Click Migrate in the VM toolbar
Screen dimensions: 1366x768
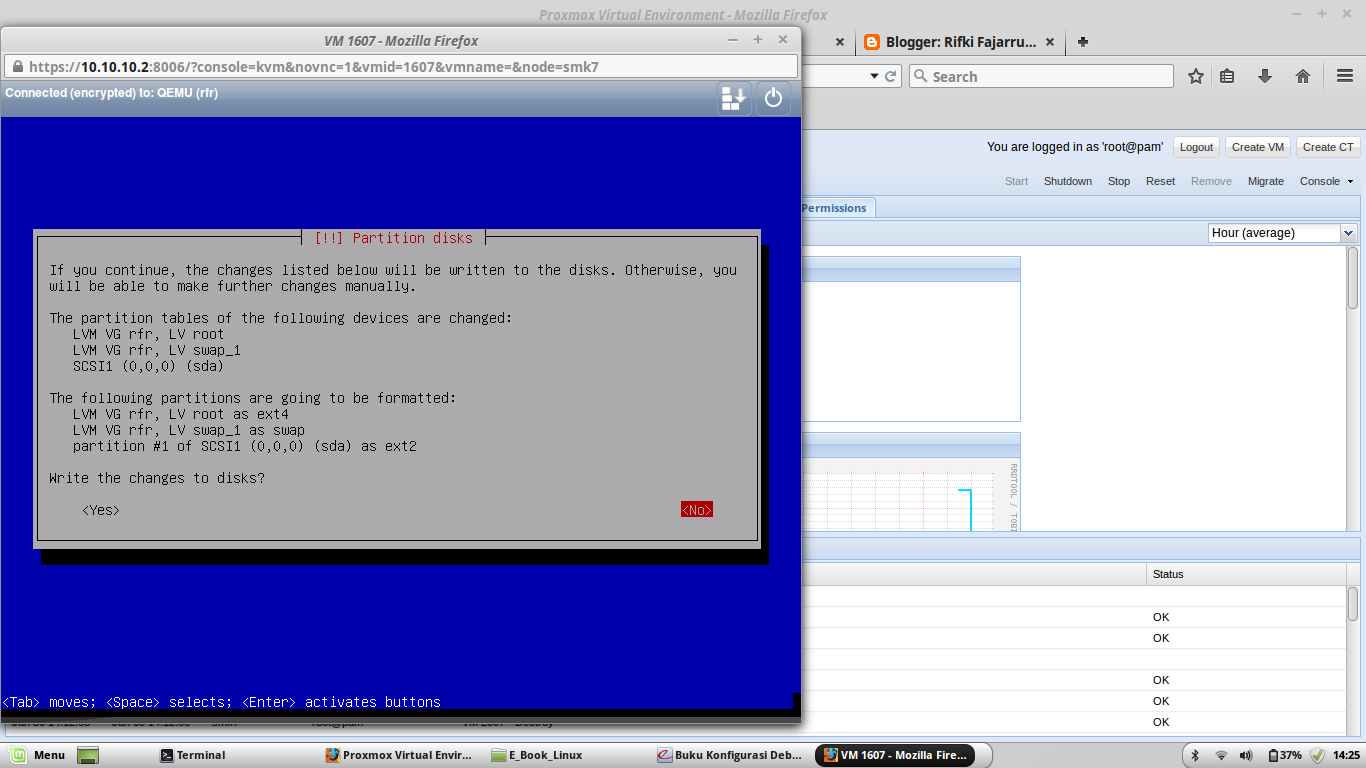pos(1266,181)
